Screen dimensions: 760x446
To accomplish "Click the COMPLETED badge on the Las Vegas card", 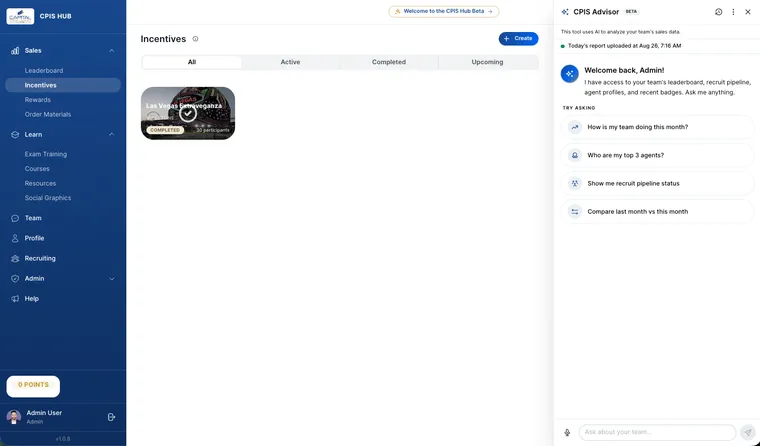I will [x=165, y=130].
